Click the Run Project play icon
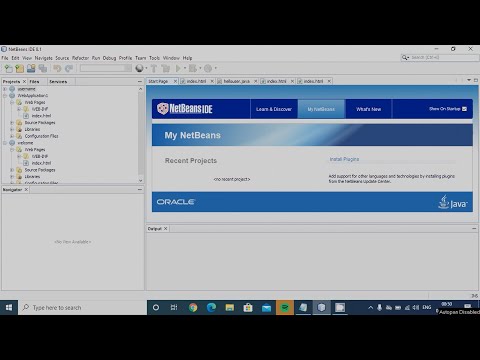The width and height of the screenshot is (480, 360). pyautogui.click(x=178, y=69)
